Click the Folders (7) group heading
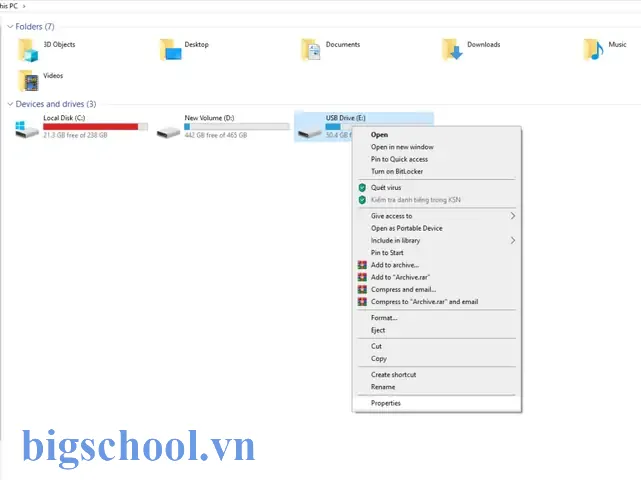Image resolution: width=641 pixels, height=480 pixels. pyautogui.click(x=35, y=27)
